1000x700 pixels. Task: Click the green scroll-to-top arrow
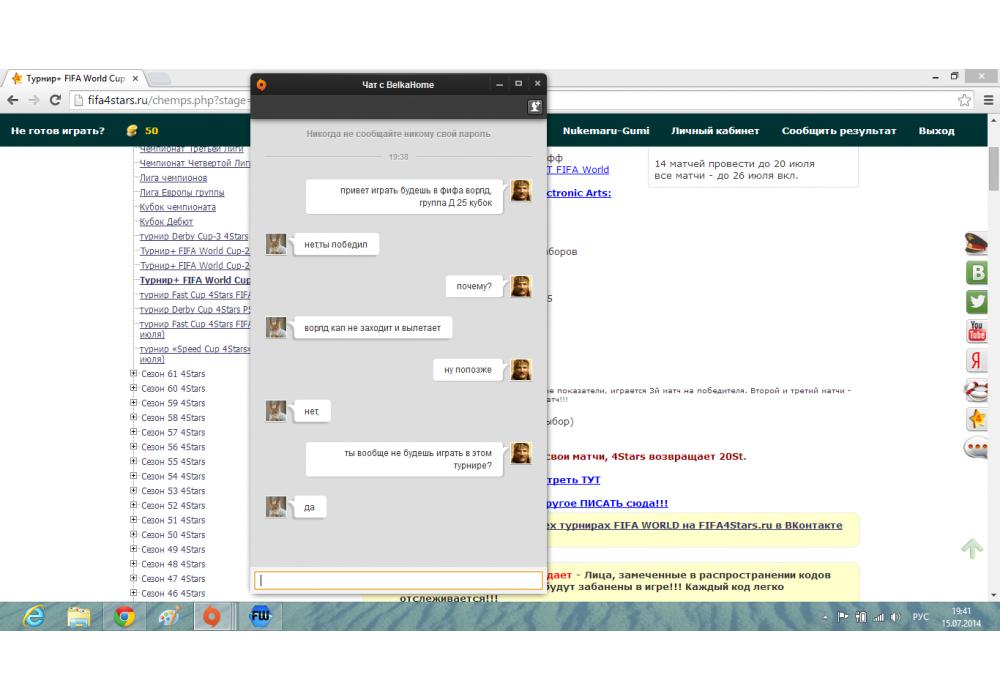pos(971,548)
